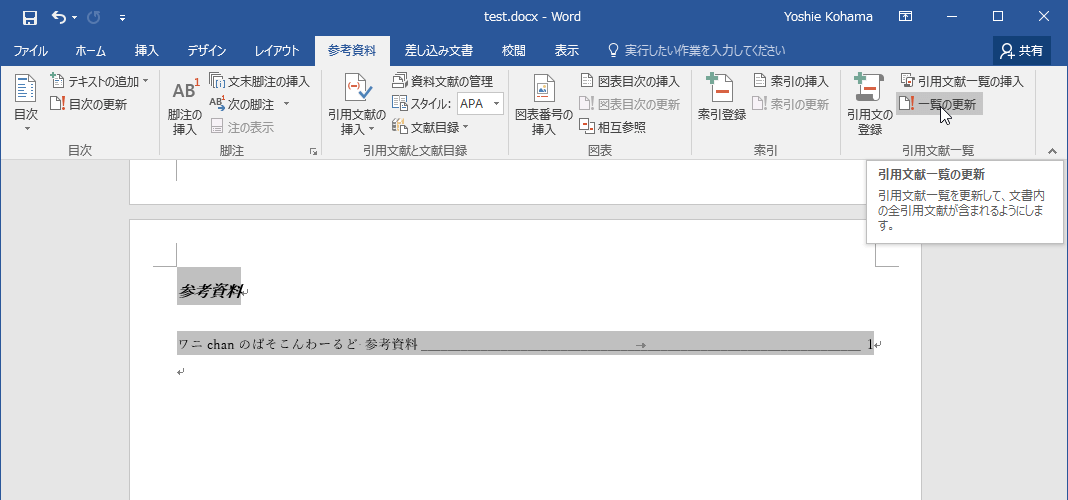This screenshot has height=500, width=1068.
Task: Open Ribbon Display Options icon
Action: (x=905, y=17)
